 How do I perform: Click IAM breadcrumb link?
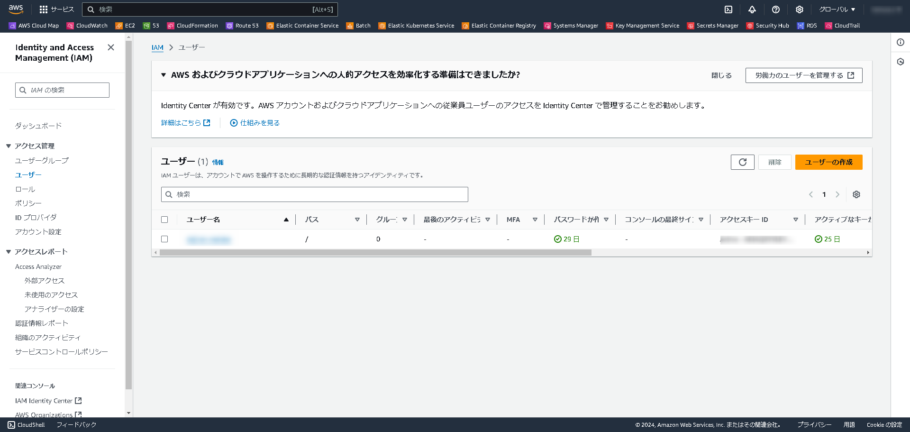[x=157, y=46]
